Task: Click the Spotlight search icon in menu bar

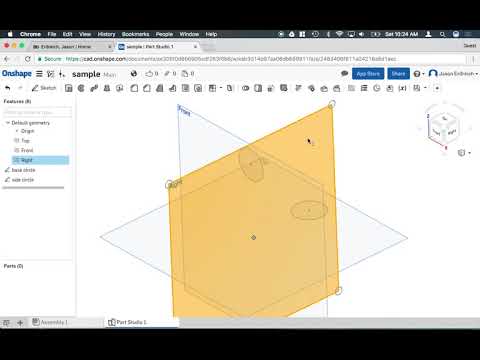Action: coord(442,34)
